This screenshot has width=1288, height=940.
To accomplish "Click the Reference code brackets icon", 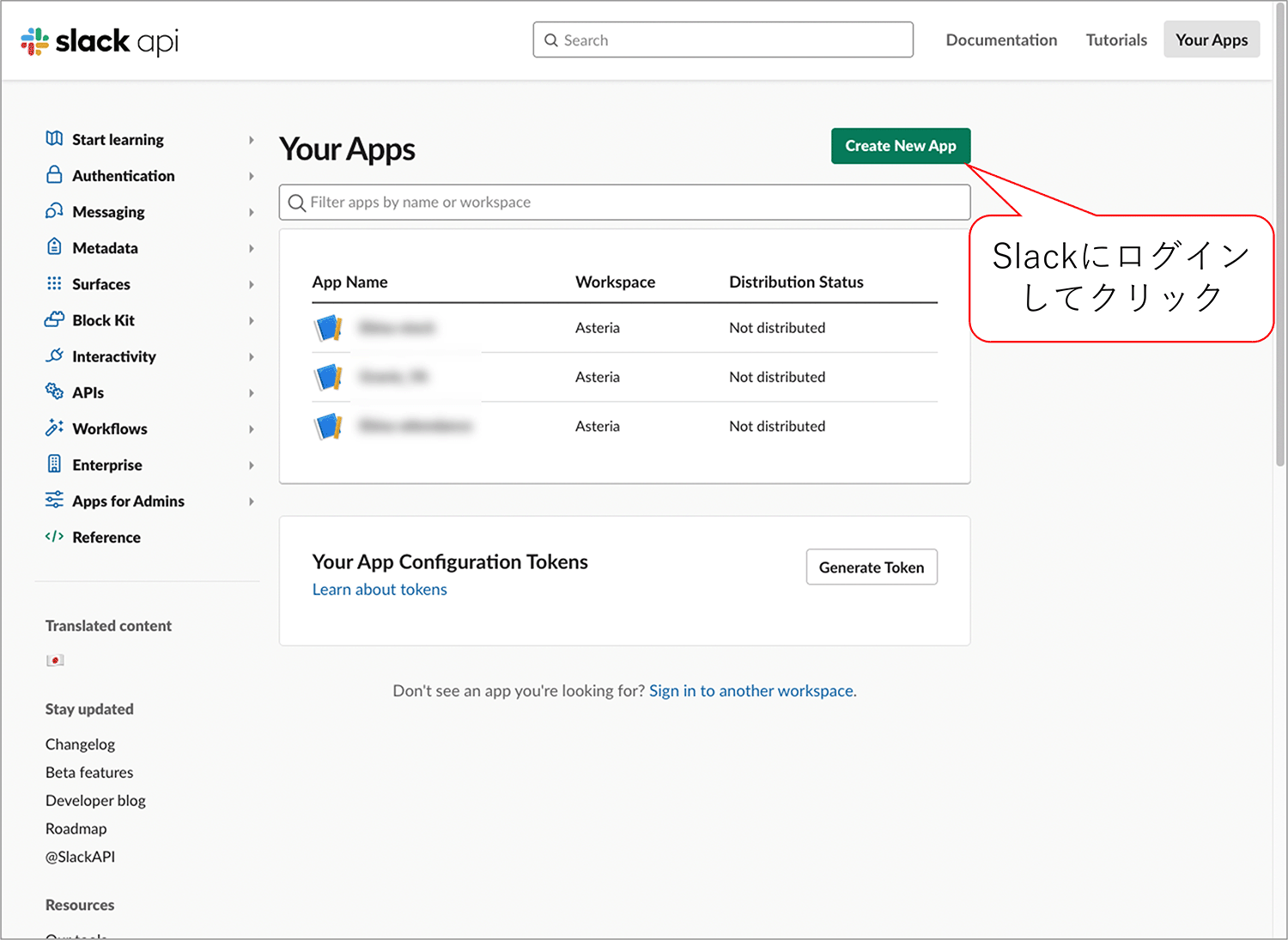I will click(54, 537).
